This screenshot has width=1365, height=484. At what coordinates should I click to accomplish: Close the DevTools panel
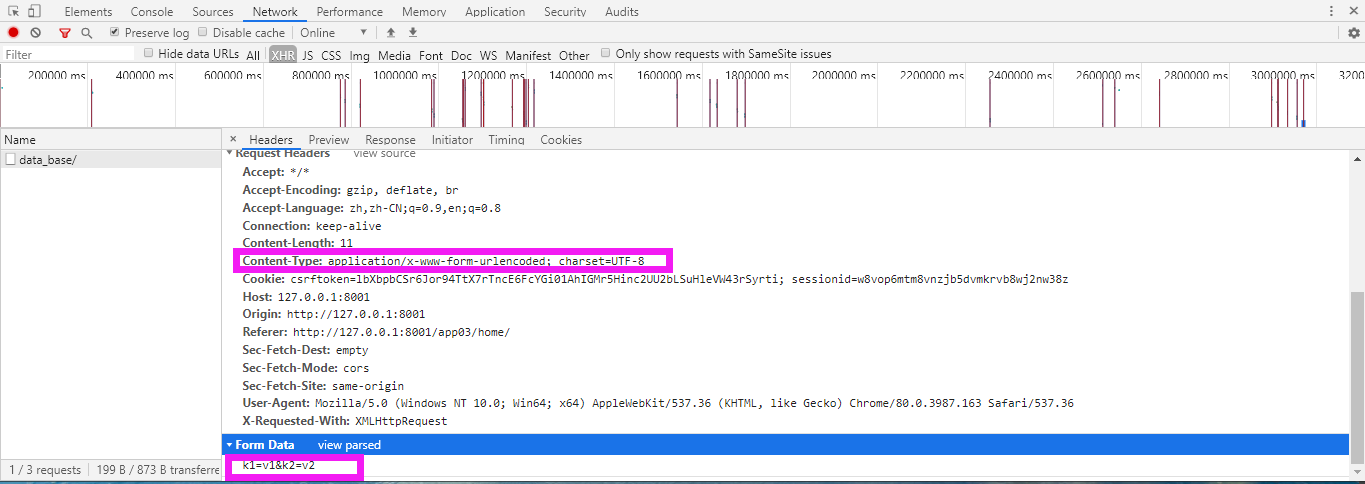[1354, 11]
